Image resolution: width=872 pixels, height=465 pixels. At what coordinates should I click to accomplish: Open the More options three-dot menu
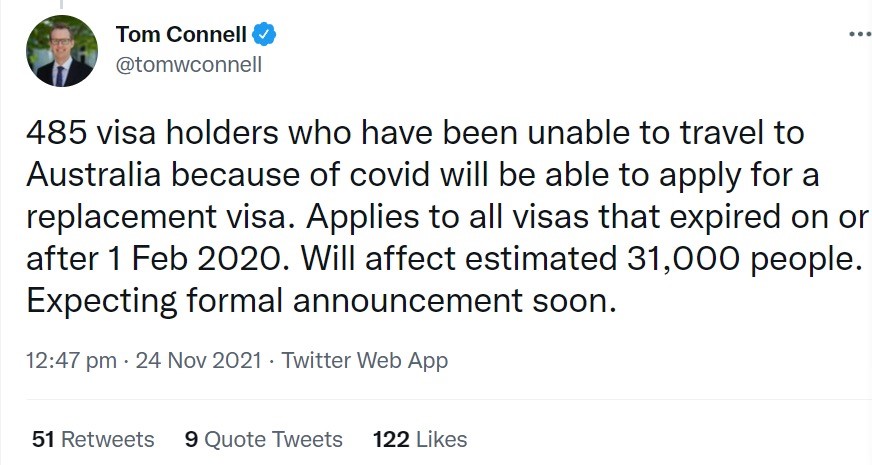pyautogui.click(x=859, y=34)
